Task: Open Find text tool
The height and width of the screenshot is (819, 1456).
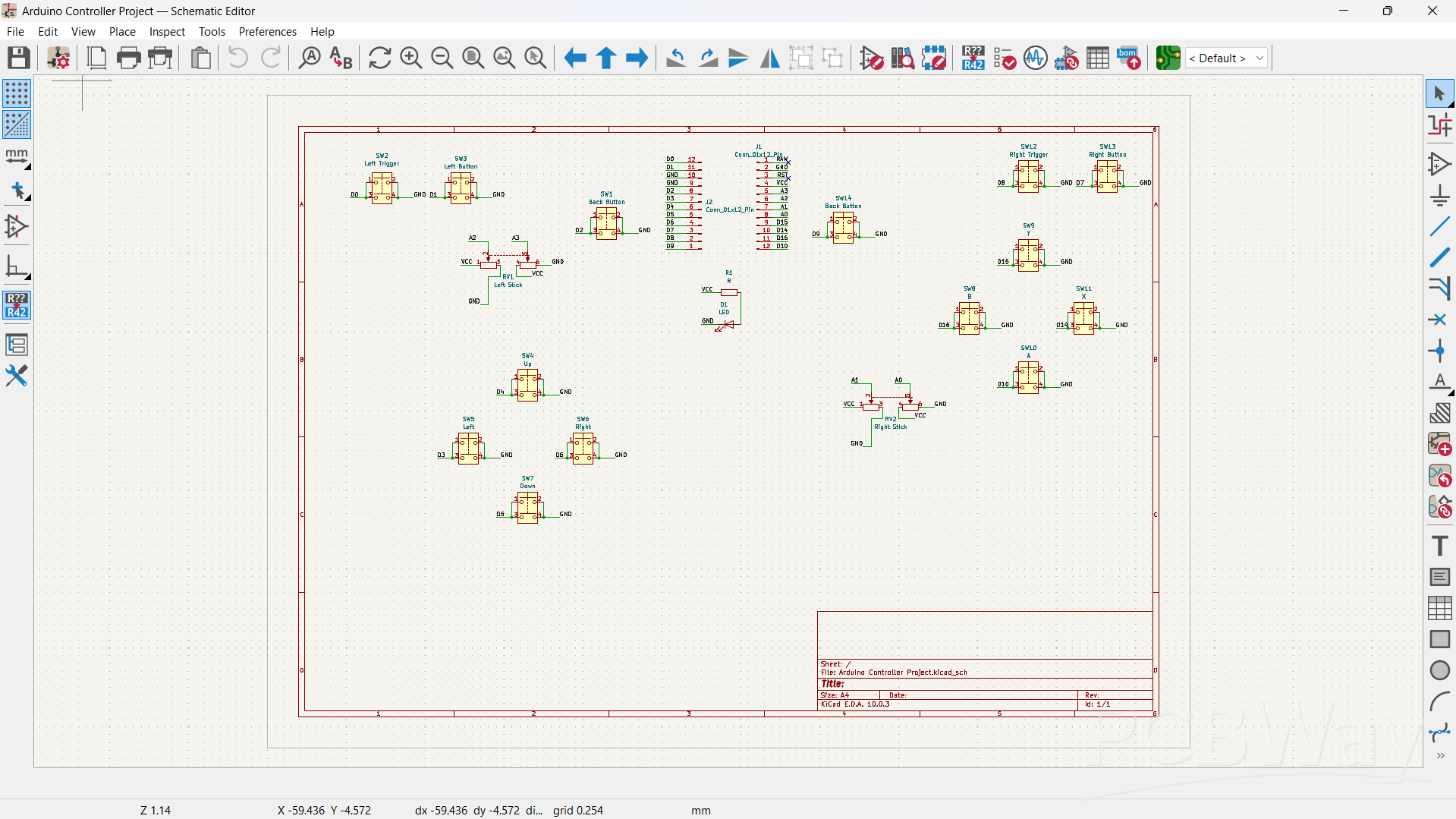Action: pos(310,58)
